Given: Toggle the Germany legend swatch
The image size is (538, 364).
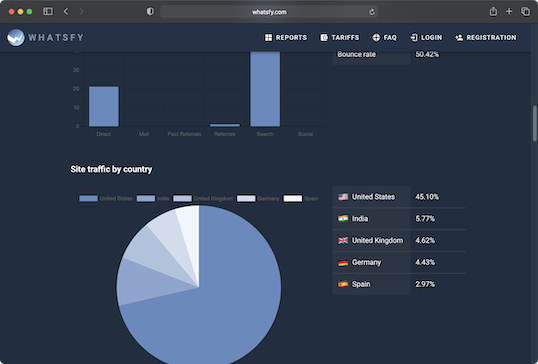Looking at the screenshot, I should coord(246,198).
